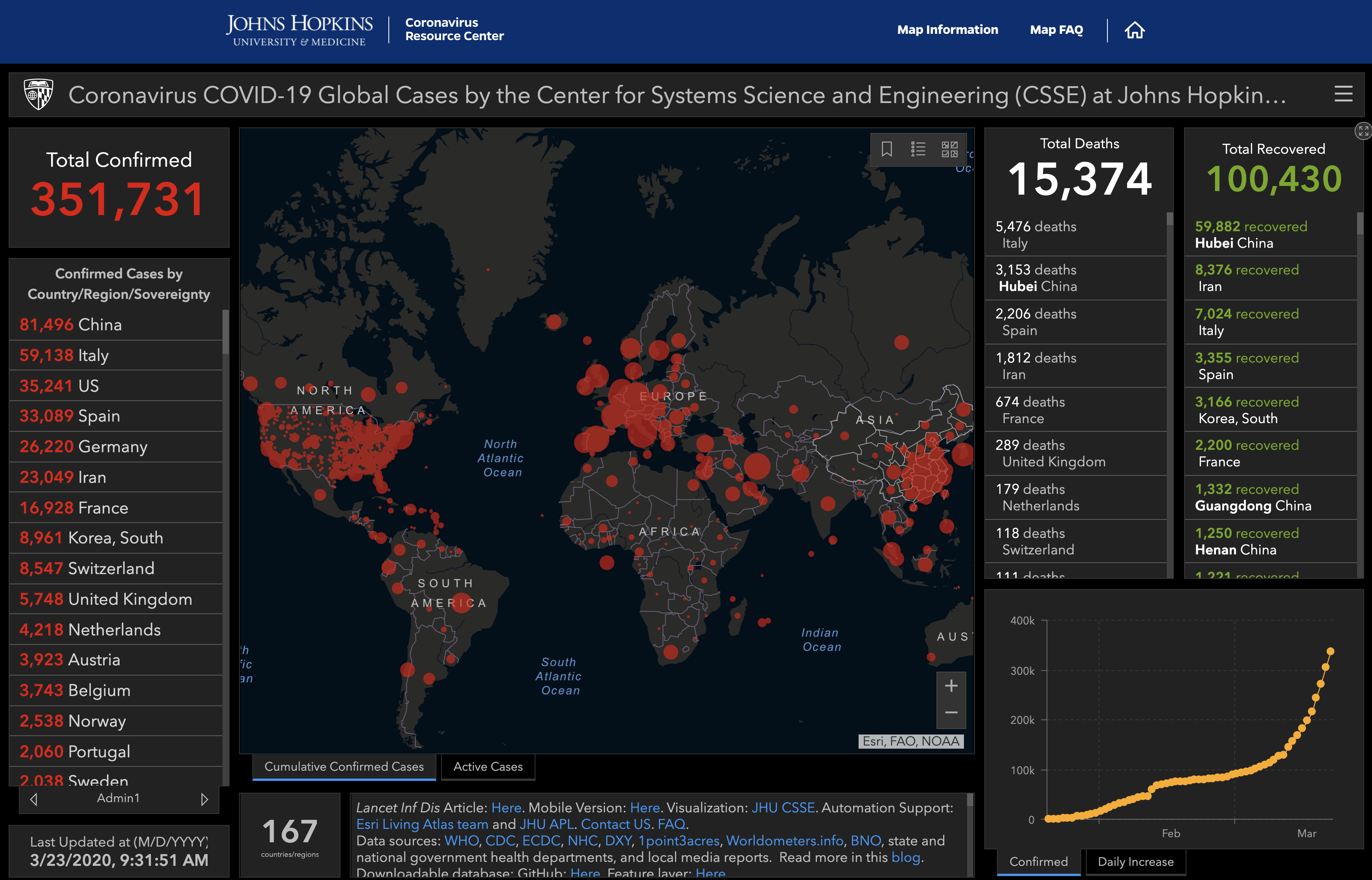Select 16,928 France in country list
This screenshot has height=880, width=1372.
point(115,507)
